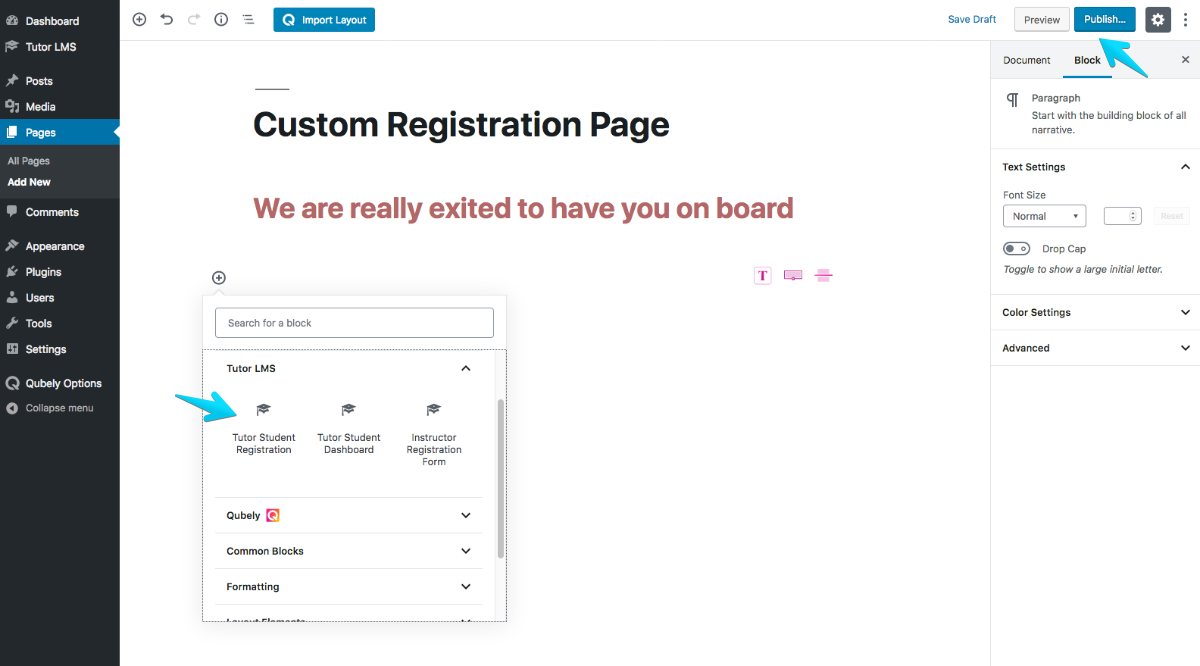Image resolution: width=1200 pixels, height=666 pixels.
Task: Click the Search for a block field
Action: (x=354, y=323)
